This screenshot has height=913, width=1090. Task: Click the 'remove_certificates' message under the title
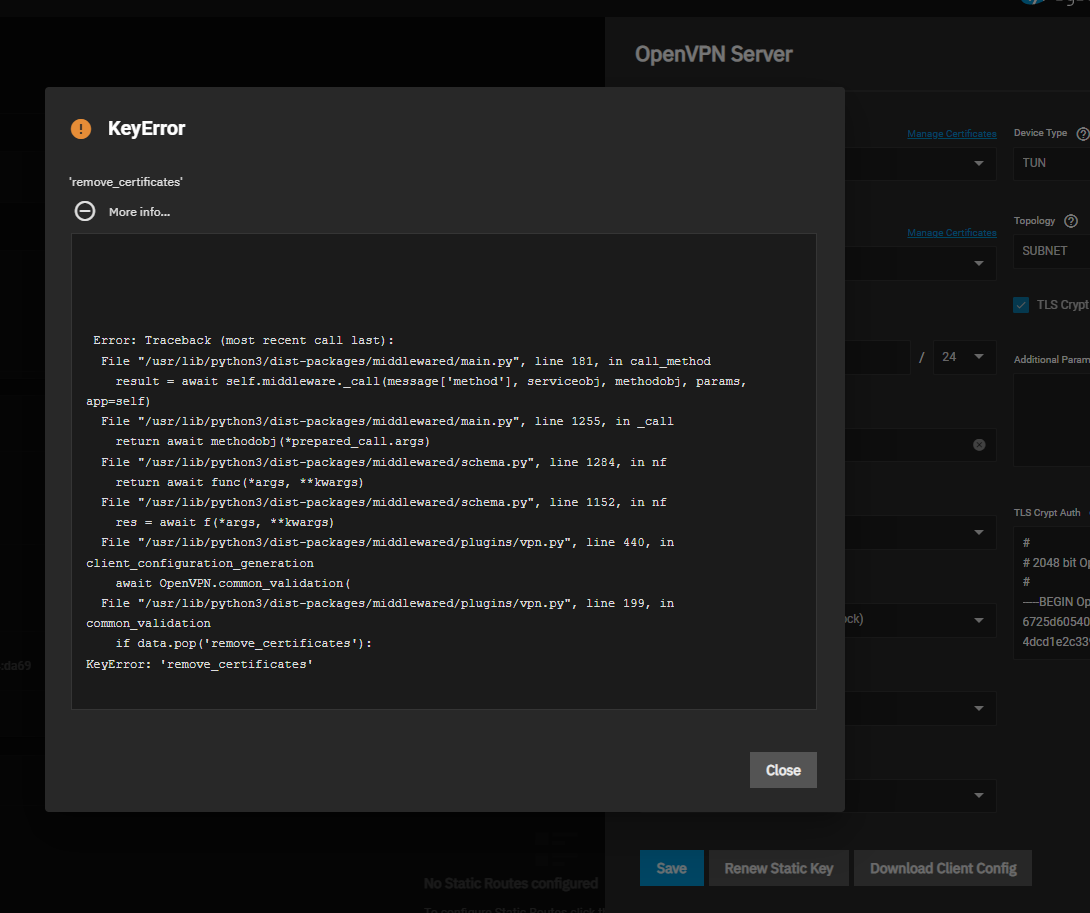(126, 181)
